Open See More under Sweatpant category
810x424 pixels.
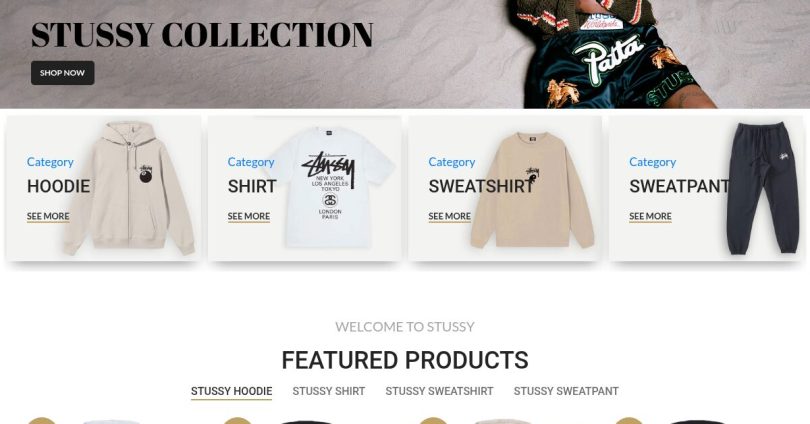pos(650,216)
